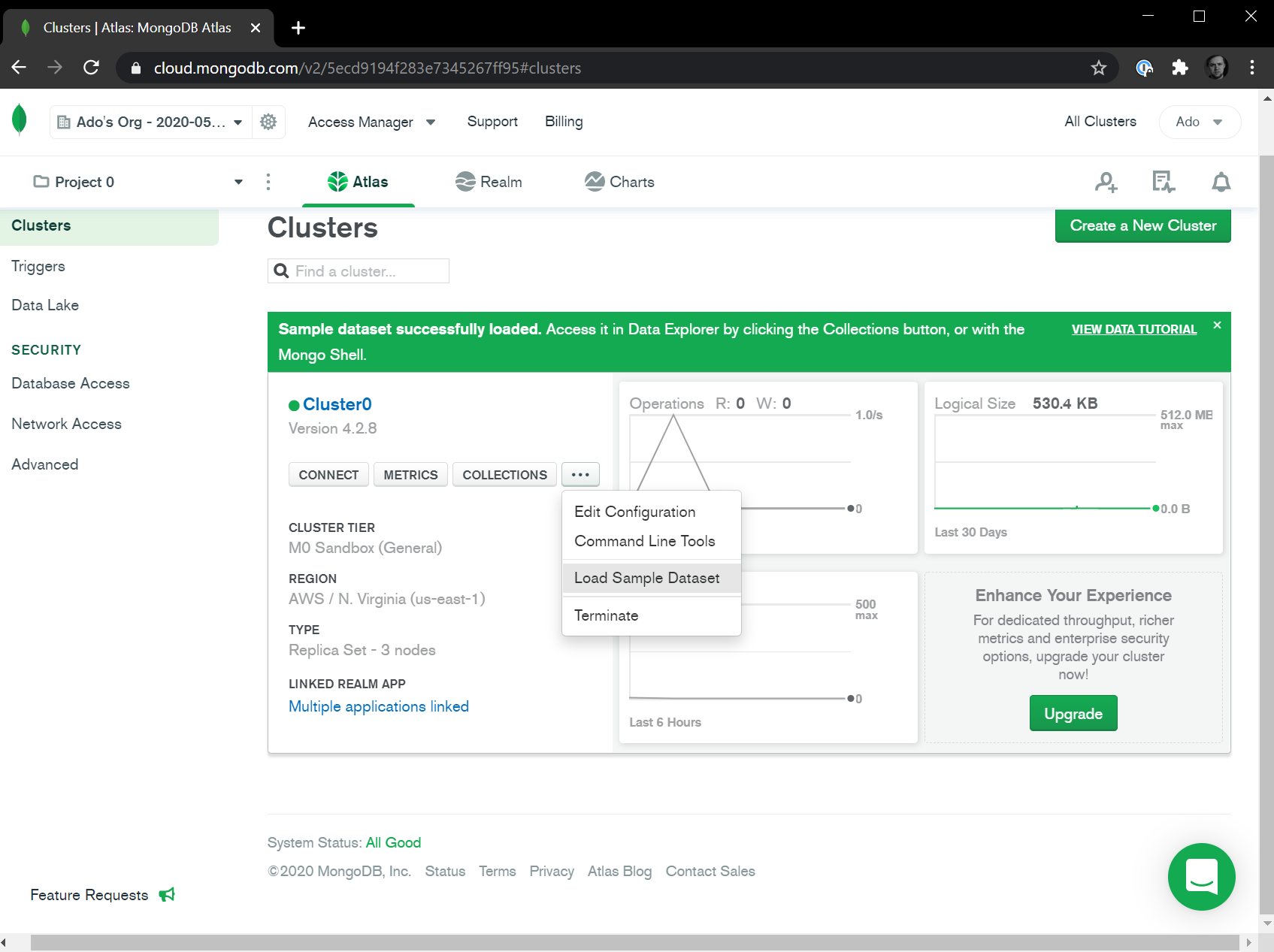Image resolution: width=1274 pixels, height=952 pixels.
Task: Open Advanced in the sidebar
Action: (45, 464)
